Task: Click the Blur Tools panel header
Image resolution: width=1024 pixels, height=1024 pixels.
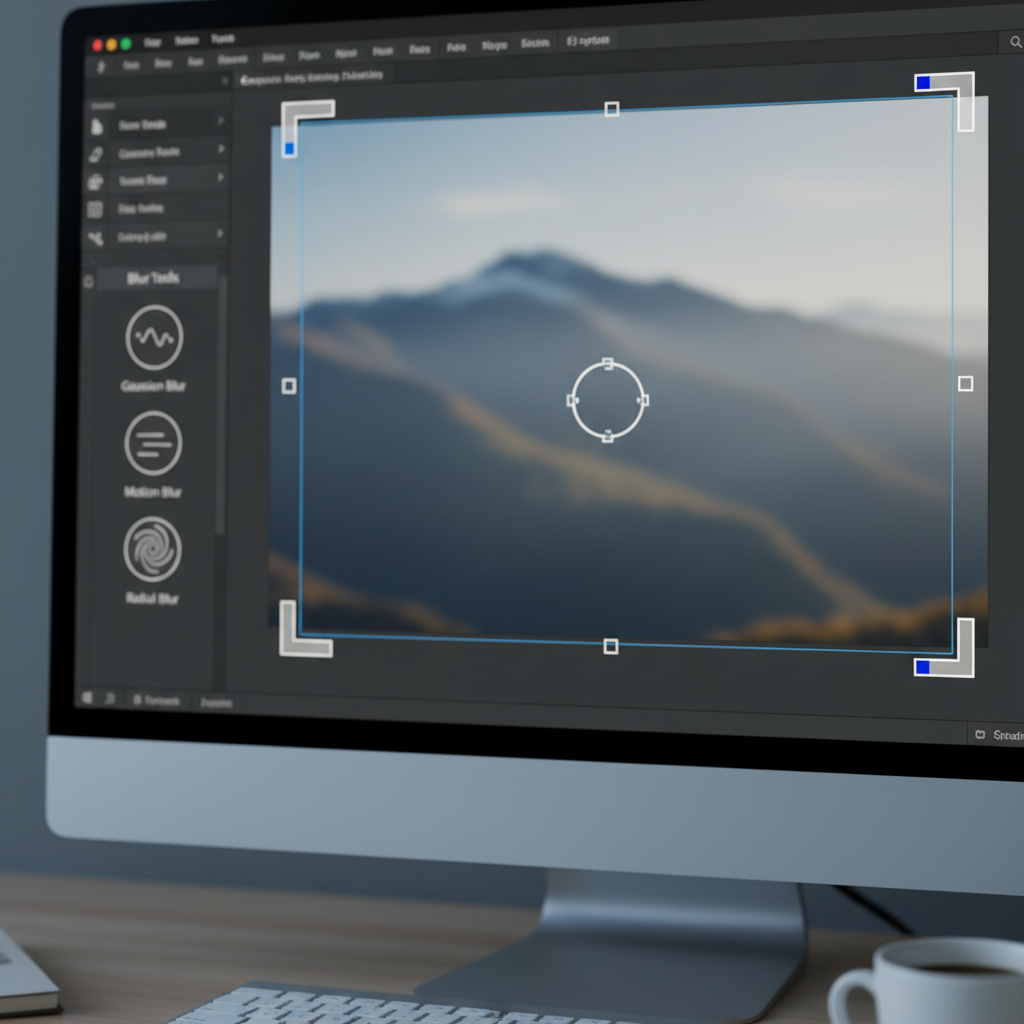Action: [154, 279]
